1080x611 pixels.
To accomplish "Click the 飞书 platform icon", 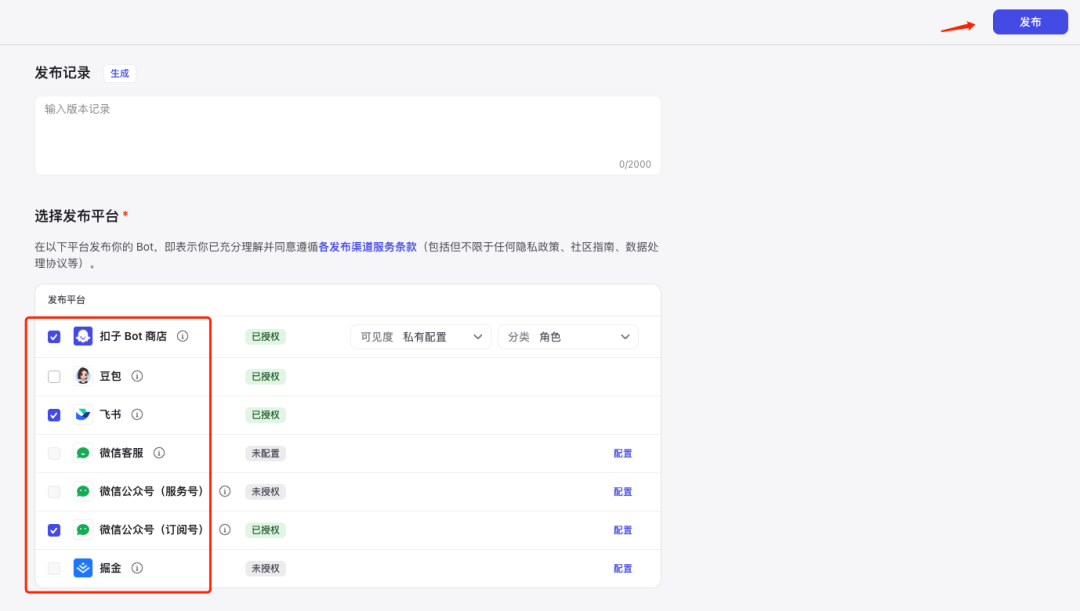I will (x=83, y=415).
